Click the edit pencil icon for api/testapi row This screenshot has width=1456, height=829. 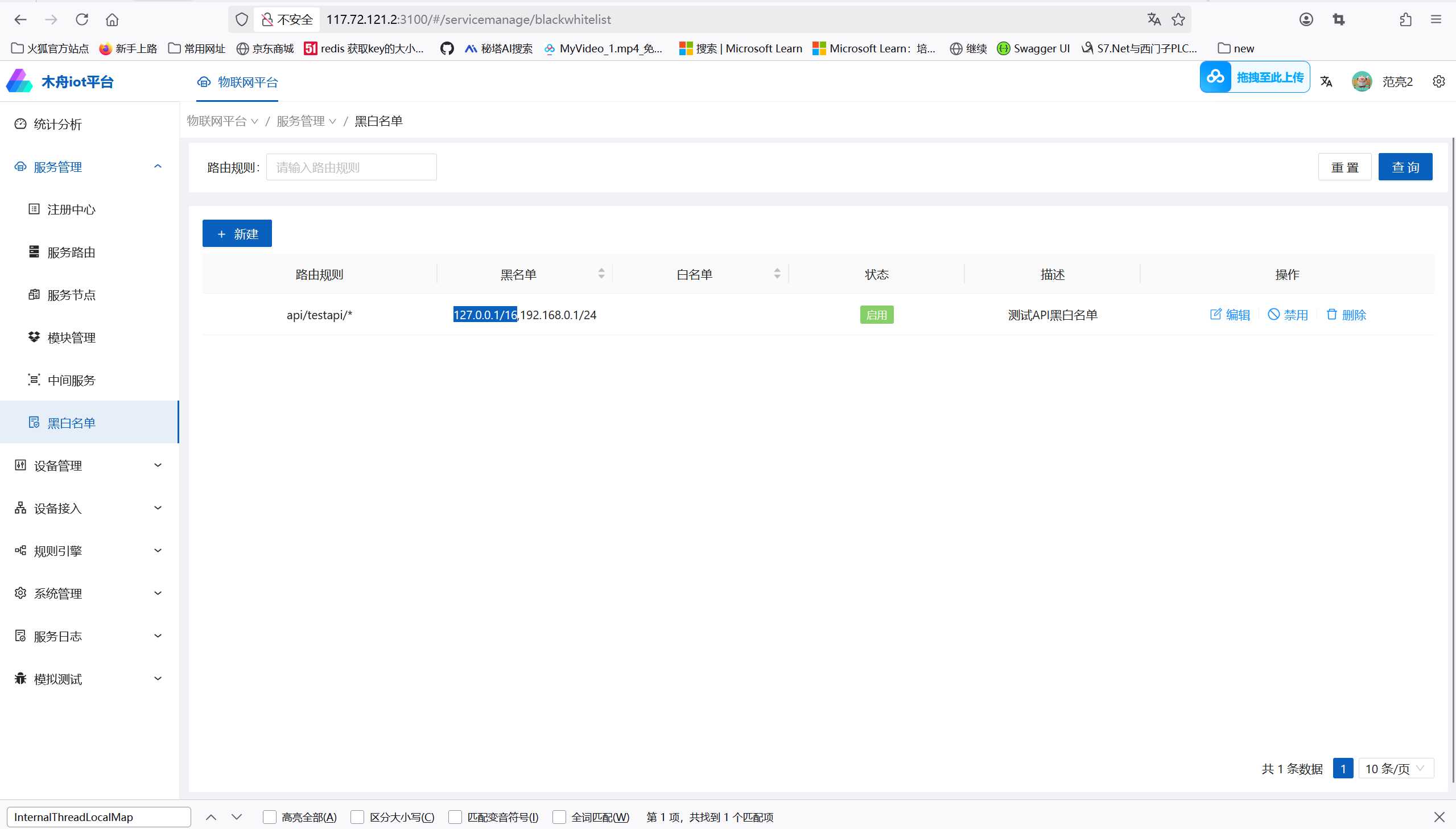[x=1215, y=314]
